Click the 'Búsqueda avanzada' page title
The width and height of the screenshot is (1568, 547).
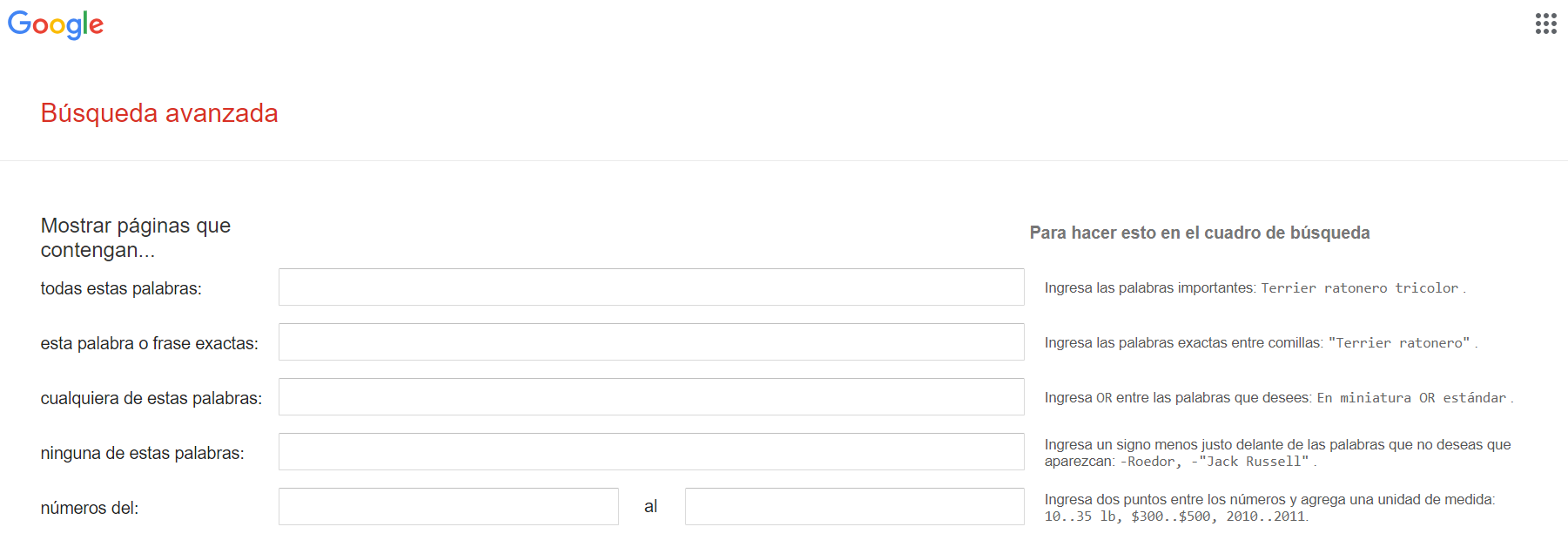coord(159,113)
